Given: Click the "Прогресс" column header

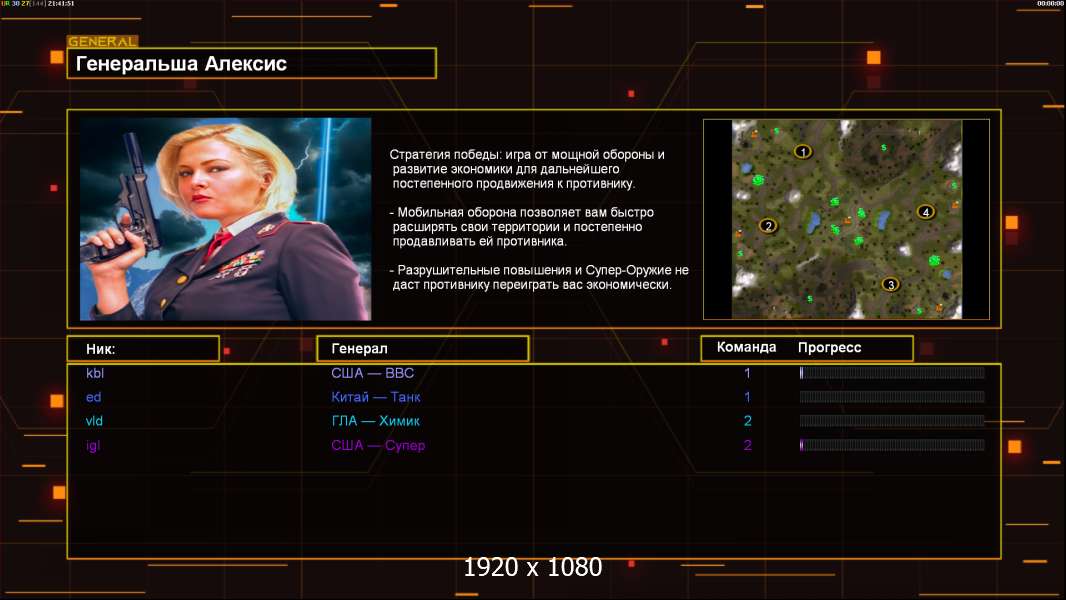Looking at the screenshot, I should [x=829, y=347].
